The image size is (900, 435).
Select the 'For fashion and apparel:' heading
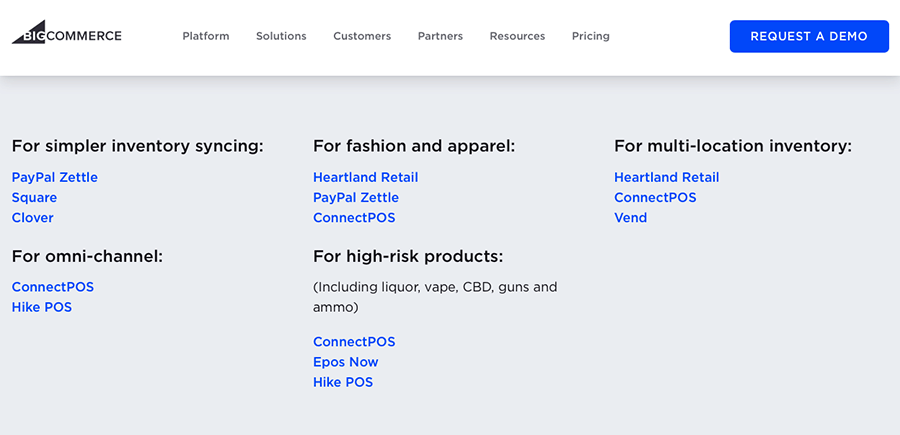[x=414, y=146]
